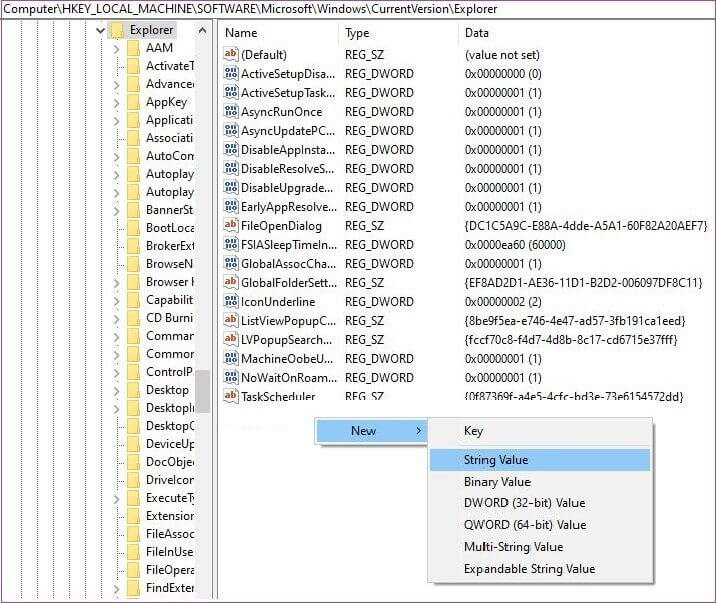Click the TaskScheduler string icon
Screen dimensions: 716x603
click(231, 396)
